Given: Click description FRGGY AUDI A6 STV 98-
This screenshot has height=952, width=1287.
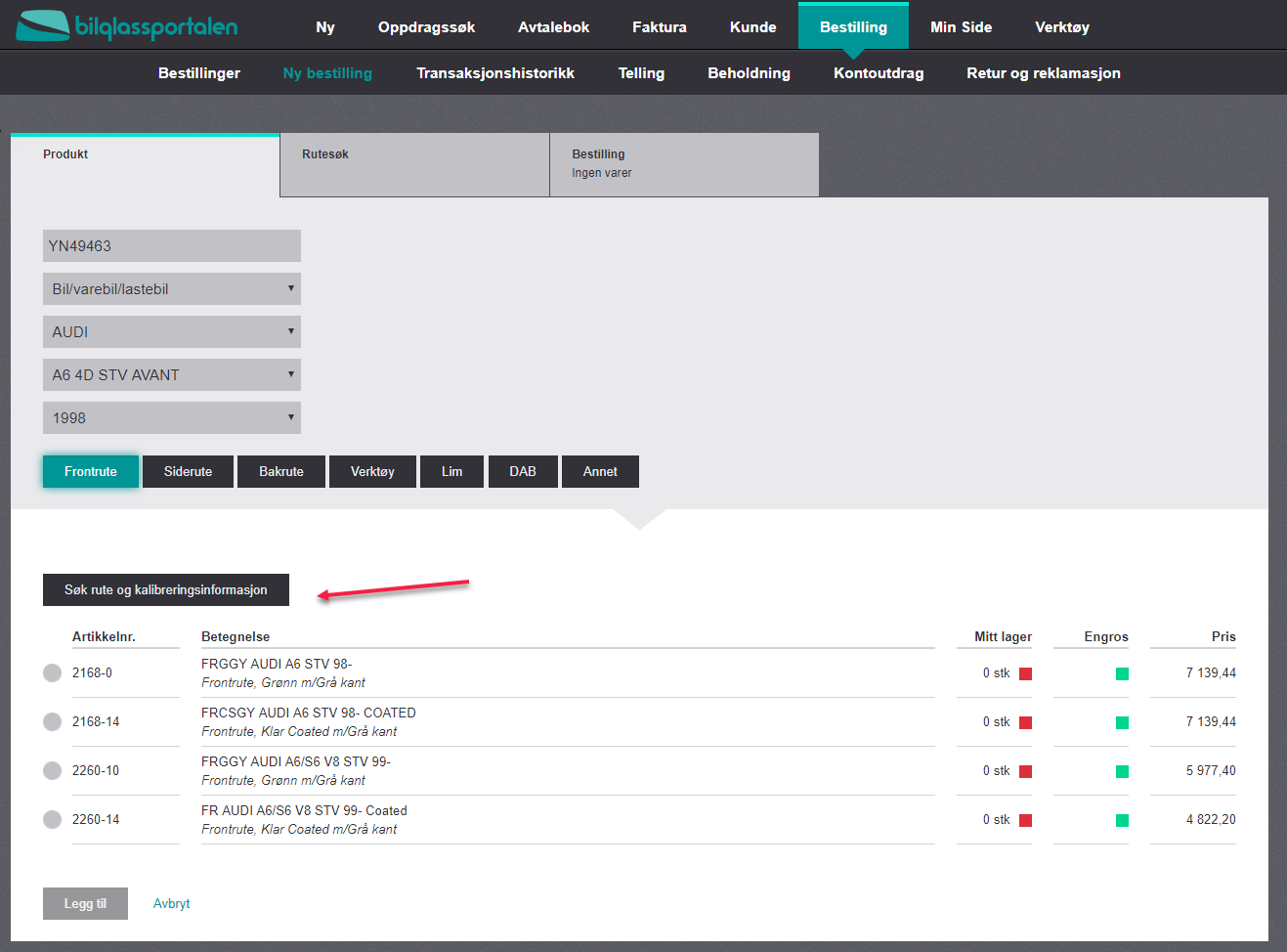Looking at the screenshot, I should pos(277,664).
